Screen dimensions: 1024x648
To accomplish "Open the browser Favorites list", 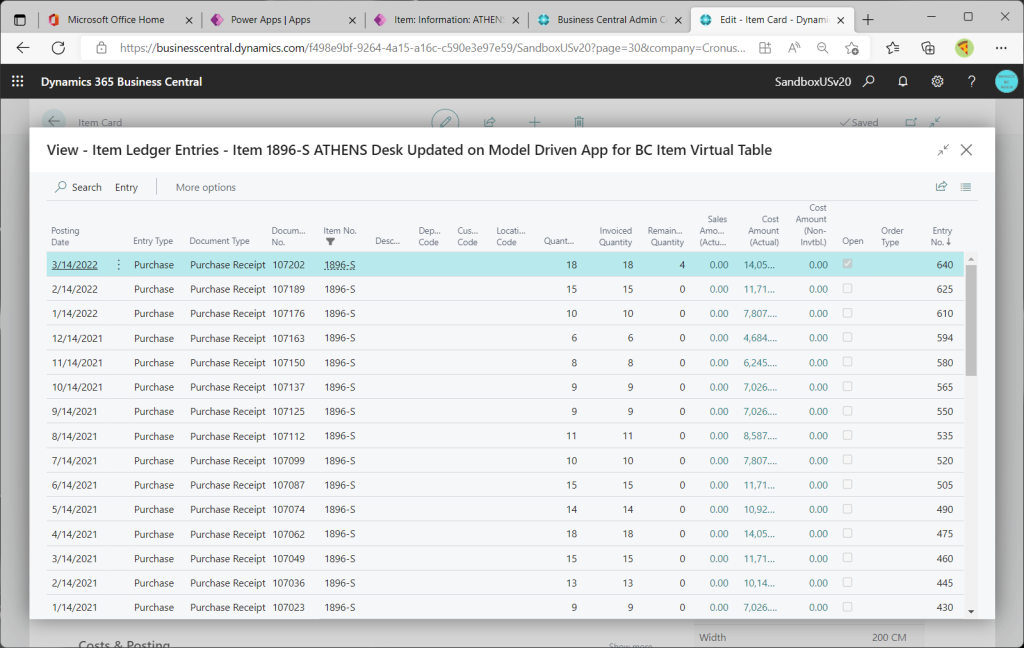I will (893, 48).
